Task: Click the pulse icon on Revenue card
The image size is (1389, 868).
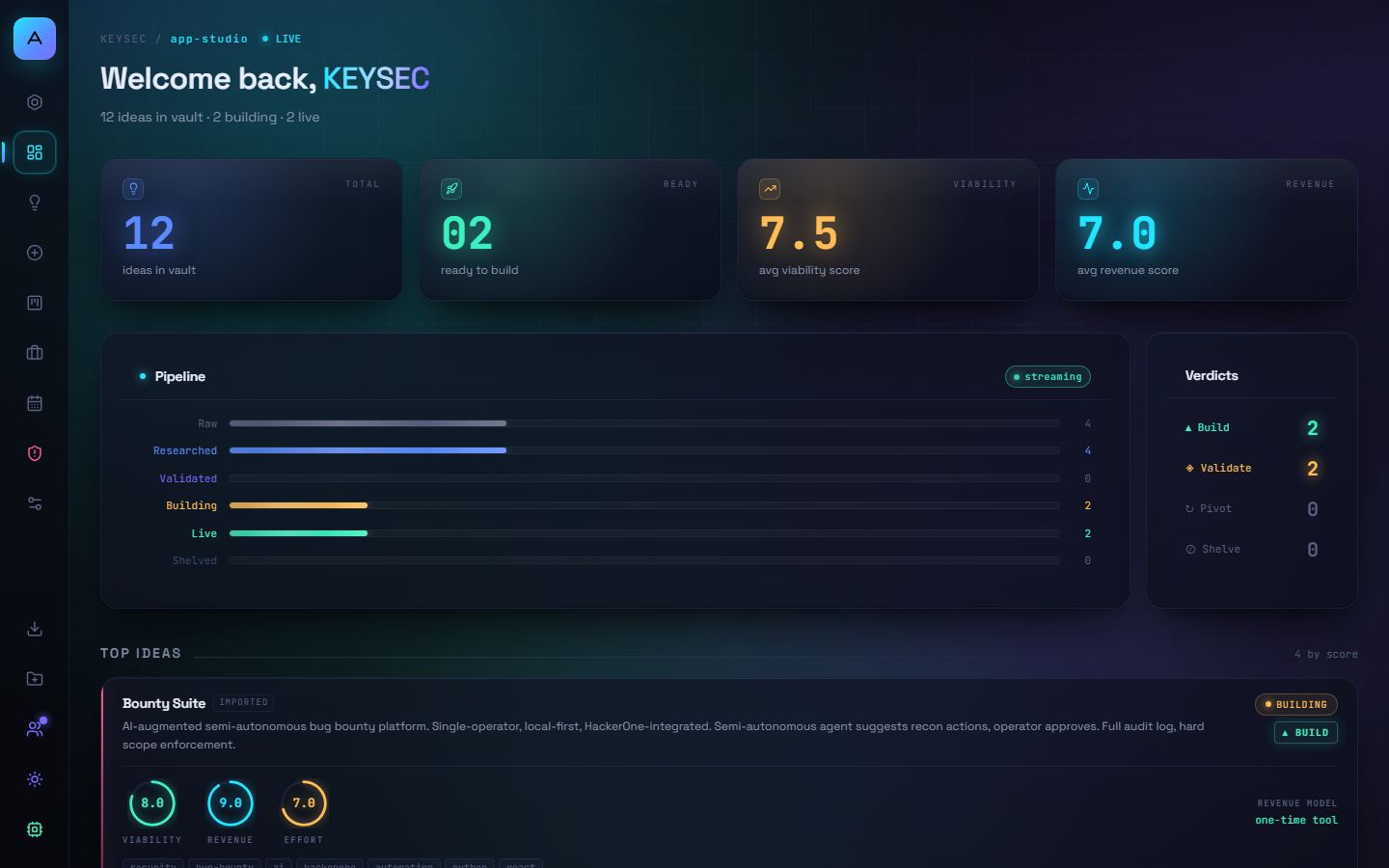Action: (x=1088, y=189)
